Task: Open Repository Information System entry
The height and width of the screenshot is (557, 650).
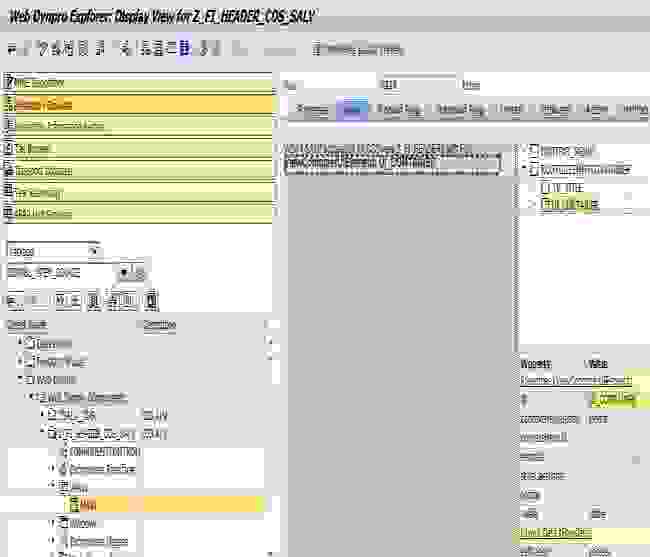Action: point(140,125)
